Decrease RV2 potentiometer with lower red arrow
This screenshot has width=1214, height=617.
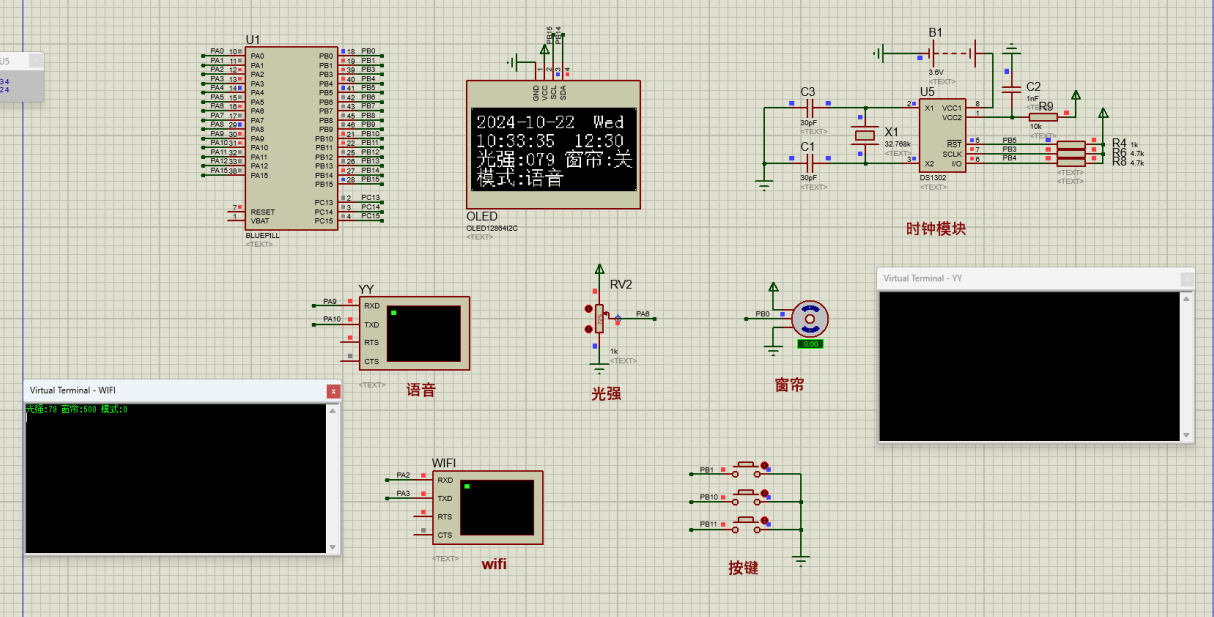point(588,328)
